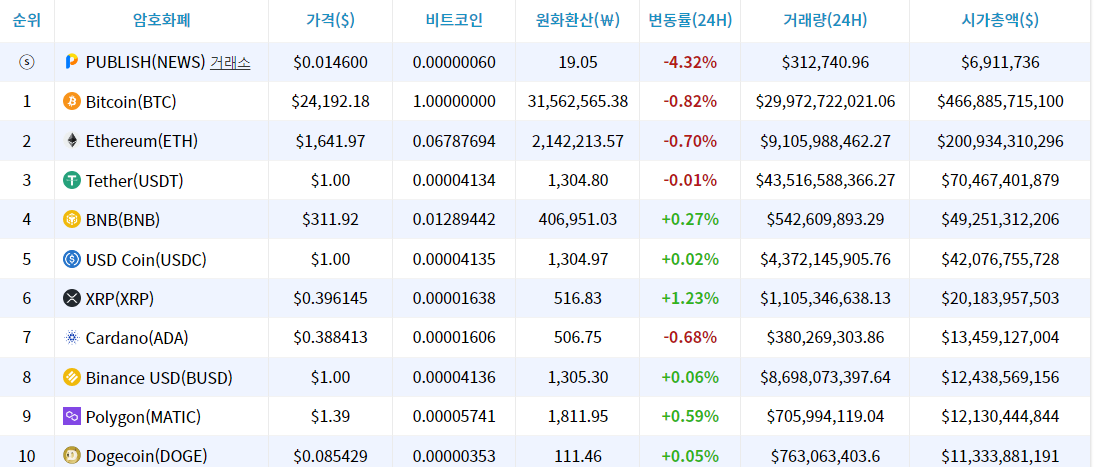Sort by the 순위 column header
Image resolution: width=1095 pixels, height=467 pixels.
point(27,20)
